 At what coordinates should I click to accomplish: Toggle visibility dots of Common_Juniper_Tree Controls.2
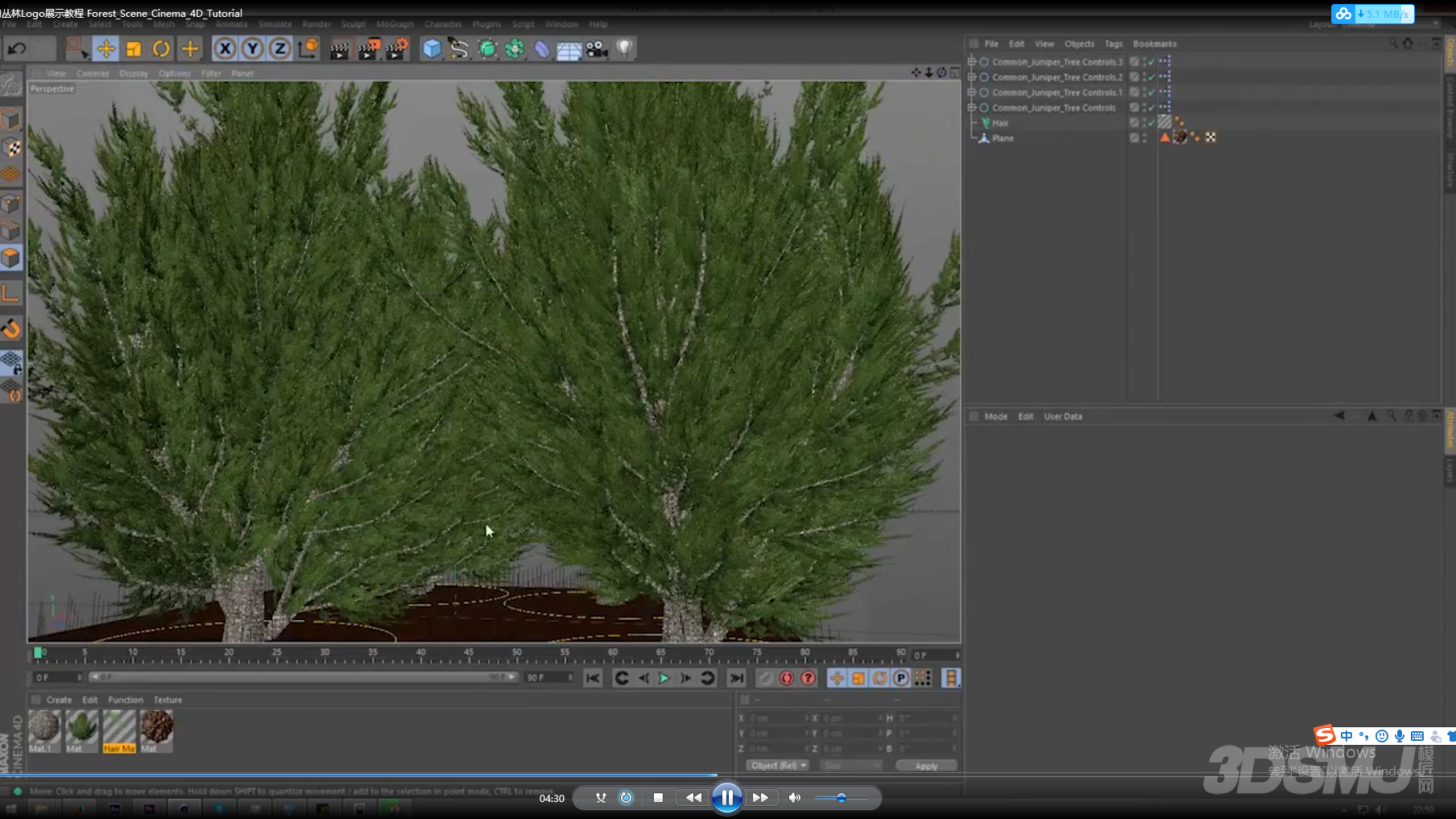pos(1144,77)
